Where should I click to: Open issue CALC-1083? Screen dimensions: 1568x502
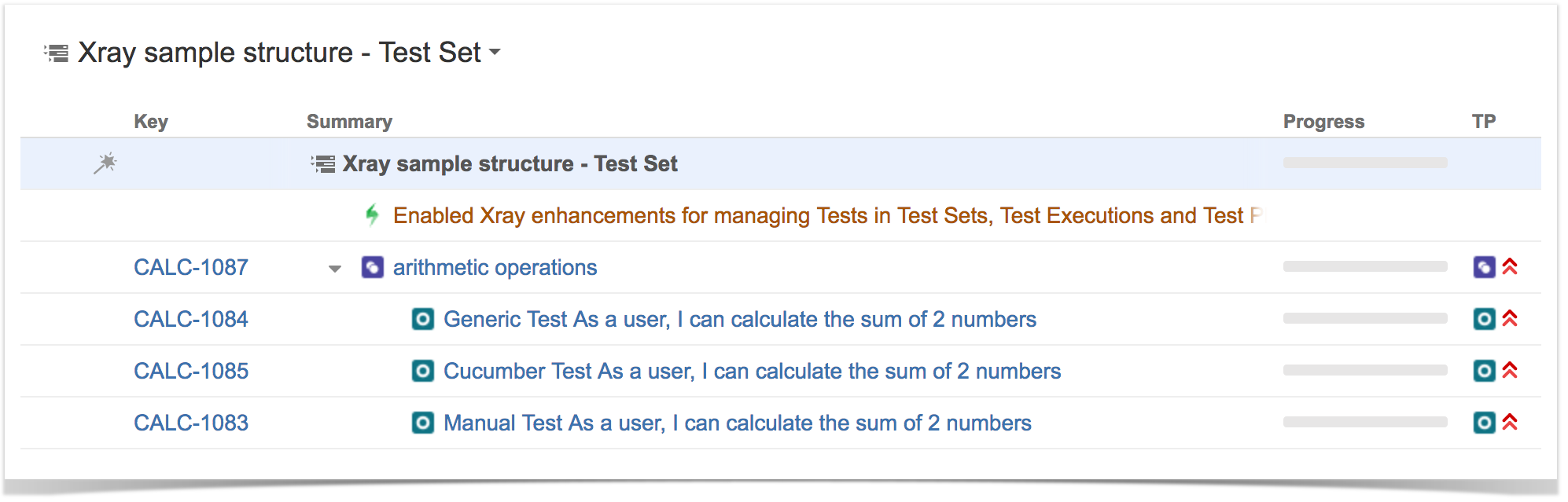[x=191, y=423]
